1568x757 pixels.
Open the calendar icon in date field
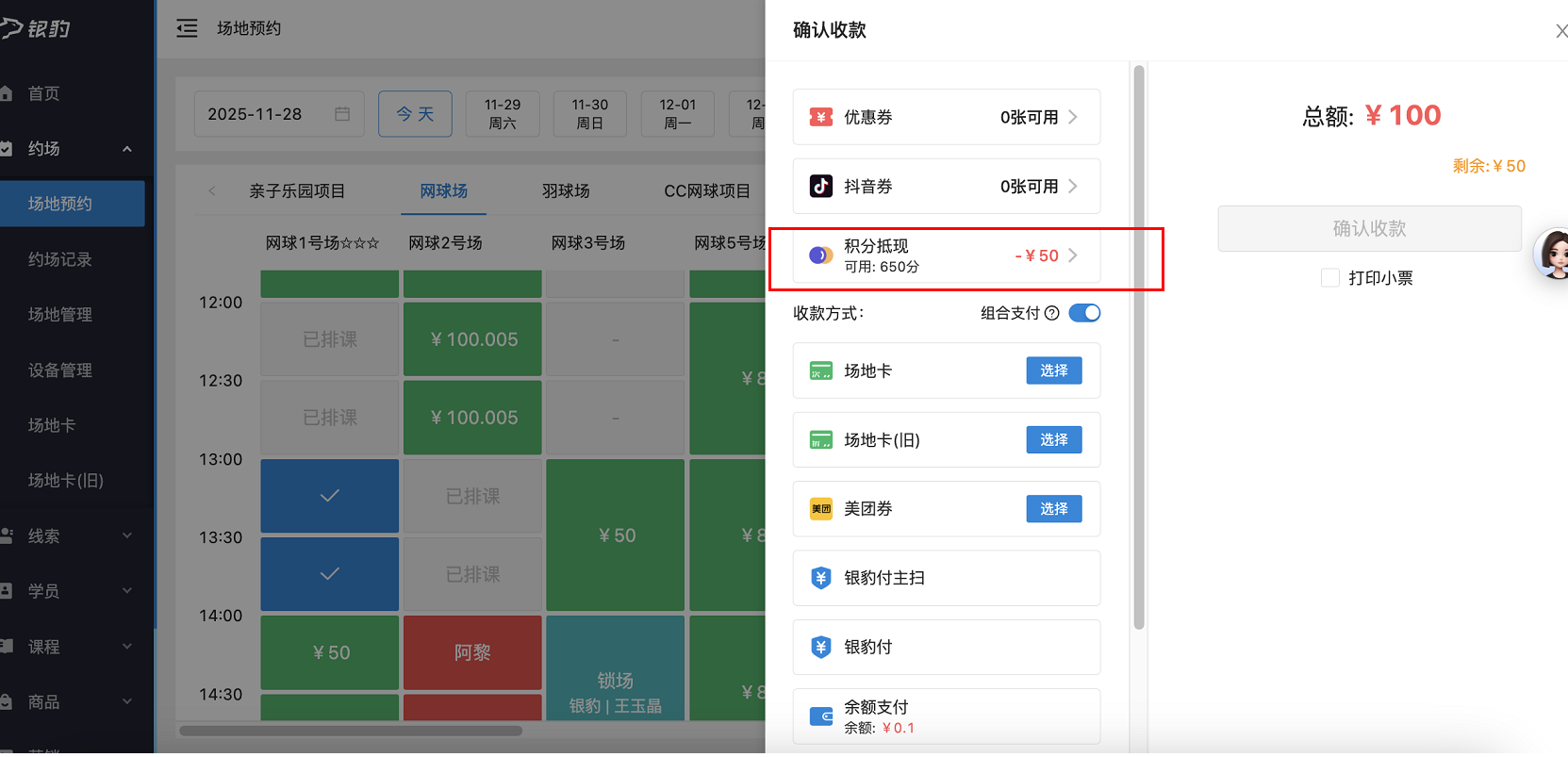342,114
